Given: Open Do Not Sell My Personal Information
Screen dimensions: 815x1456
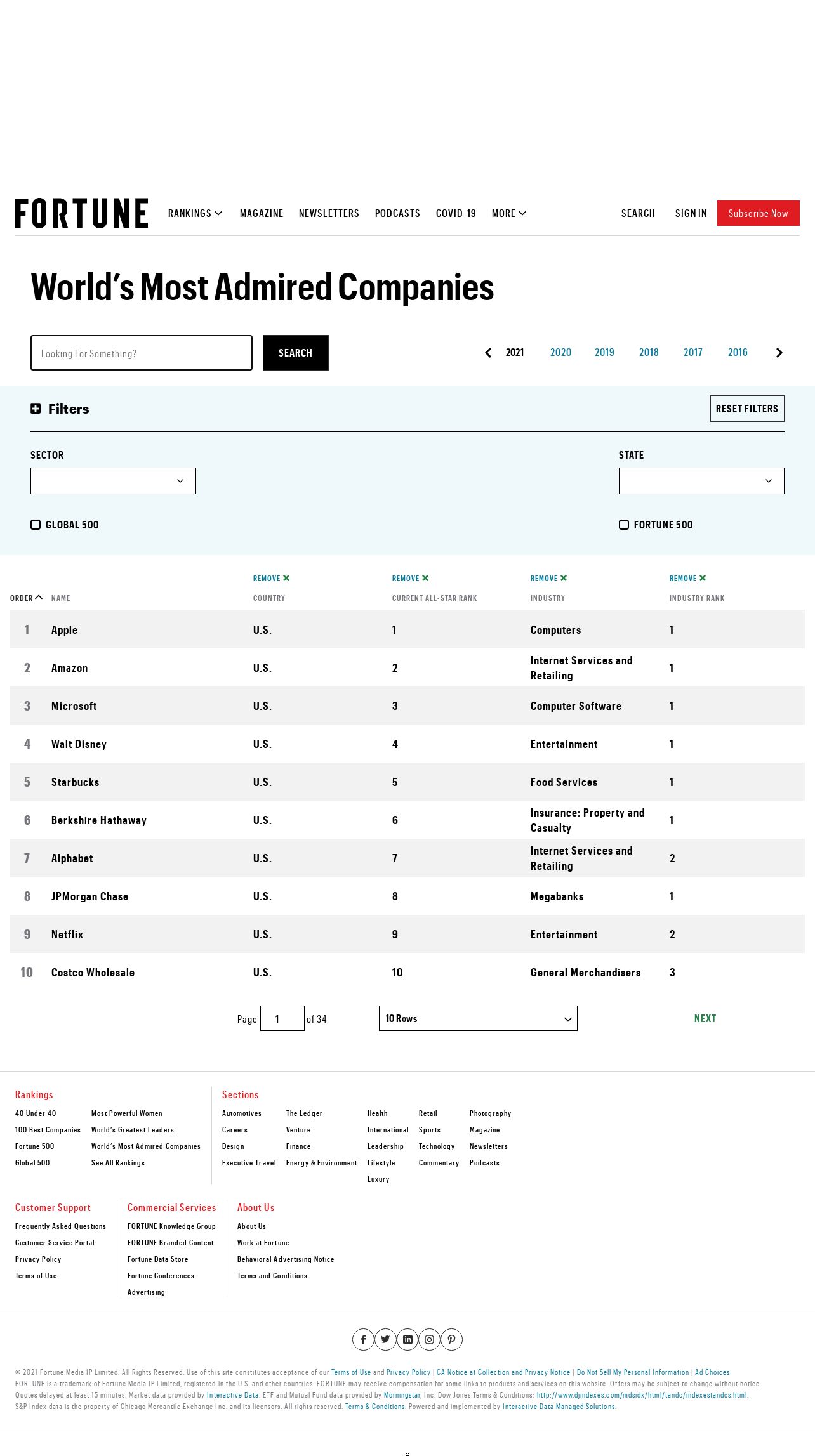Looking at the screenshot, I should pyautogui.click(x=633, y=1372).
